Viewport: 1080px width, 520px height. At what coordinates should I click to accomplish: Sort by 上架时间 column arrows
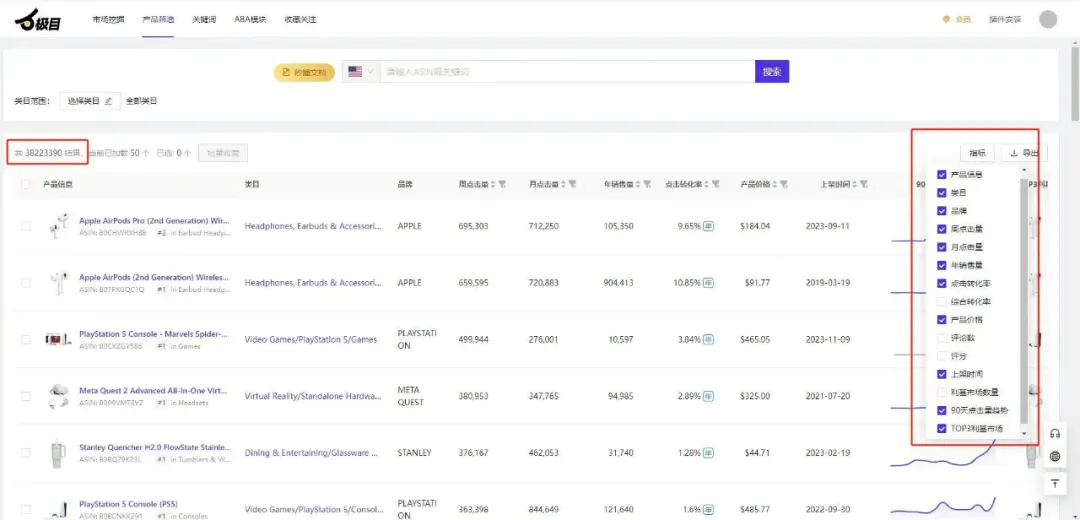(855, 185)
